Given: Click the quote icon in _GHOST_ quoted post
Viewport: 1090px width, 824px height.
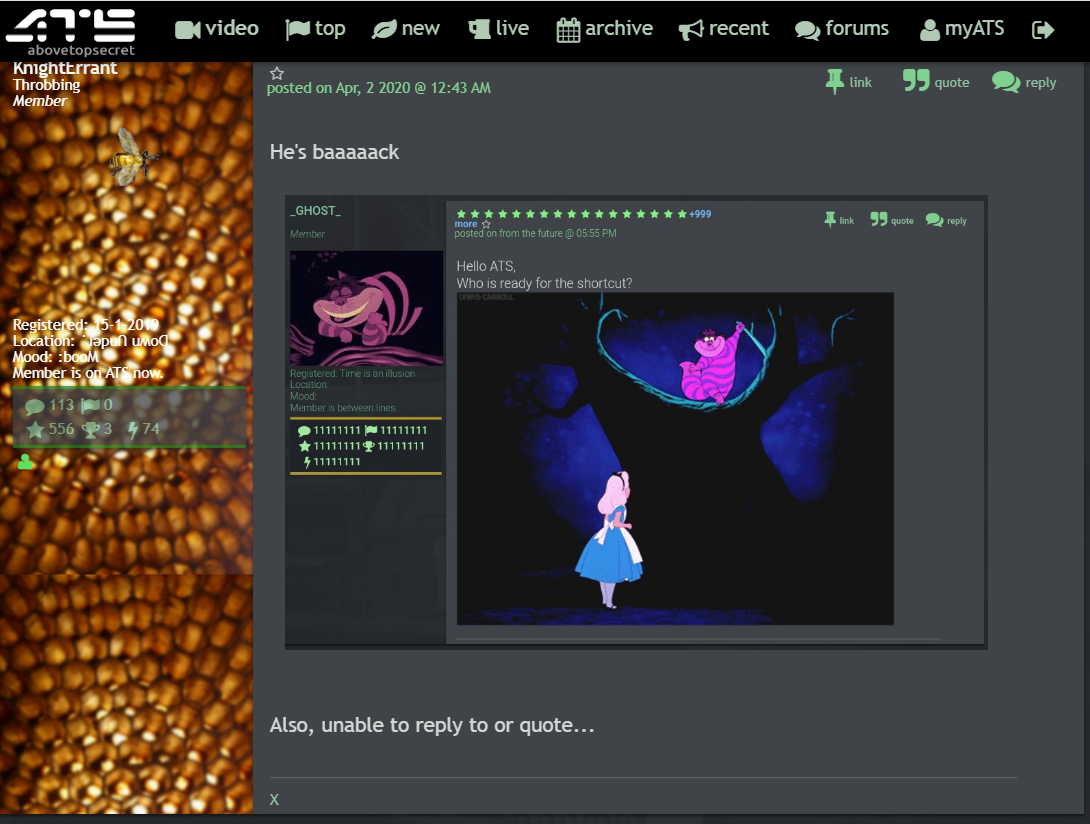Looking at the screenshot, I should [x=879, y=219].
